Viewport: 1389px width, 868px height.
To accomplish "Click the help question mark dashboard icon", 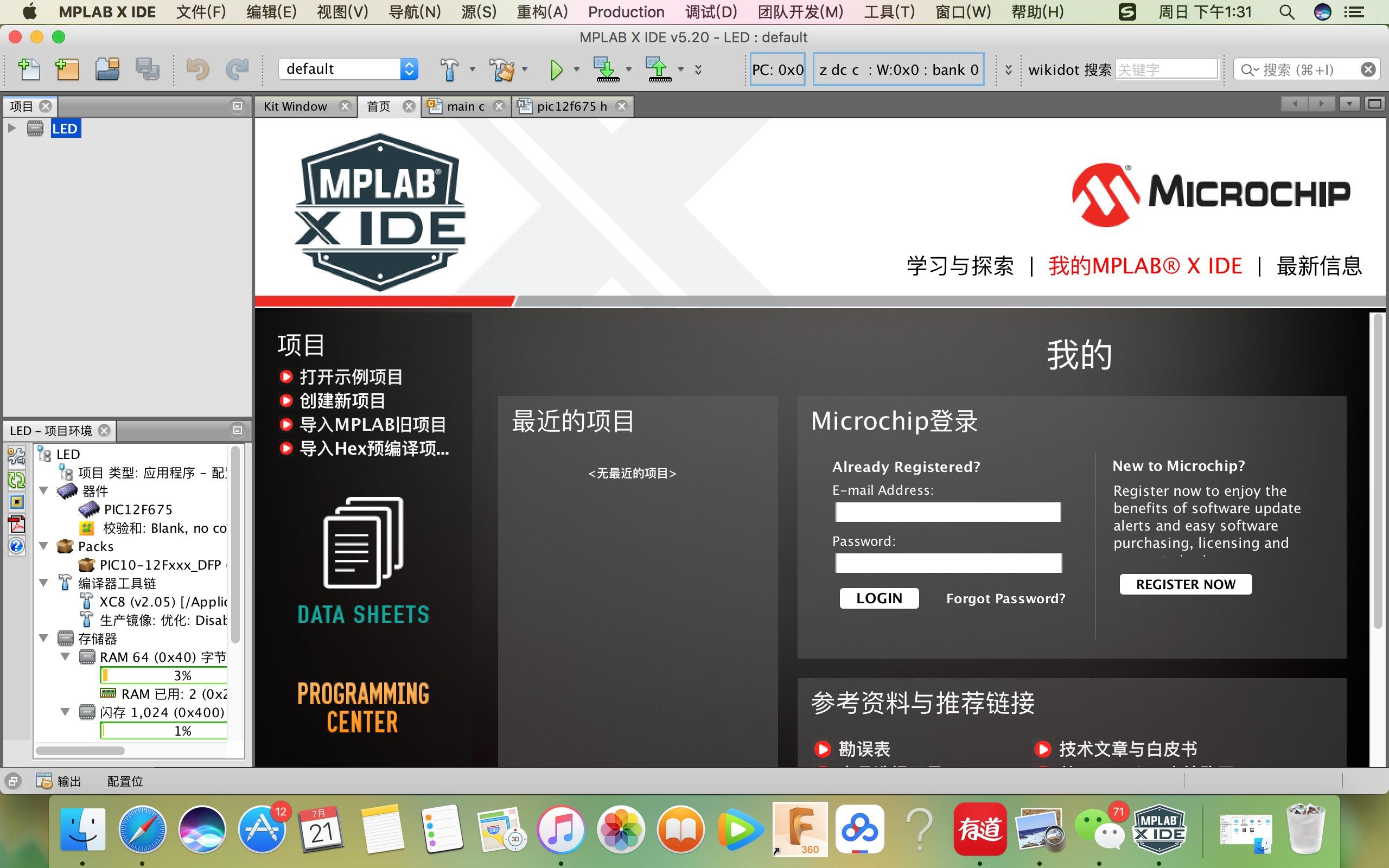I will pyautogui.click(x=17, y=546).
